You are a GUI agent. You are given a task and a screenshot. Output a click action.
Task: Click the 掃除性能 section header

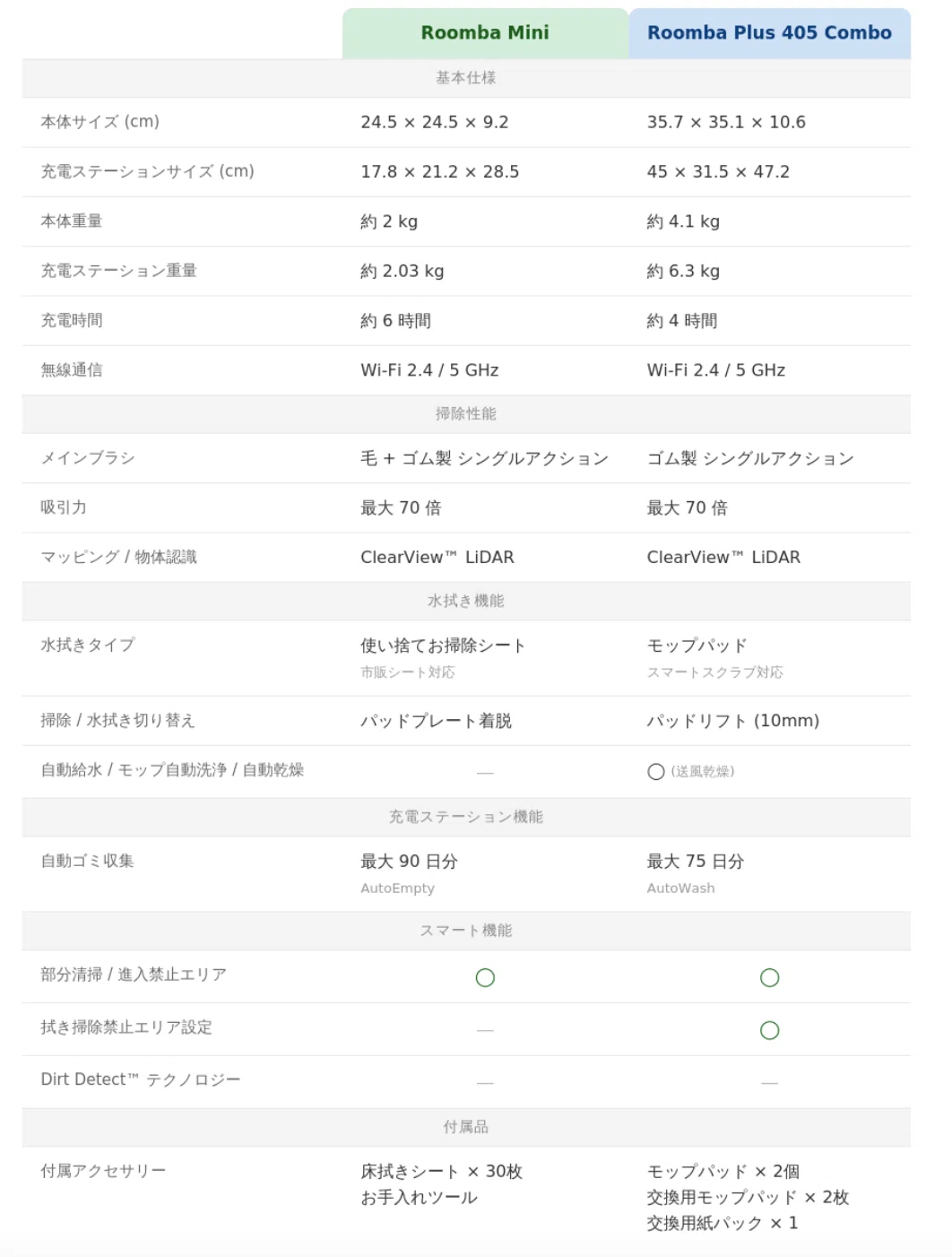click(466, 414)
